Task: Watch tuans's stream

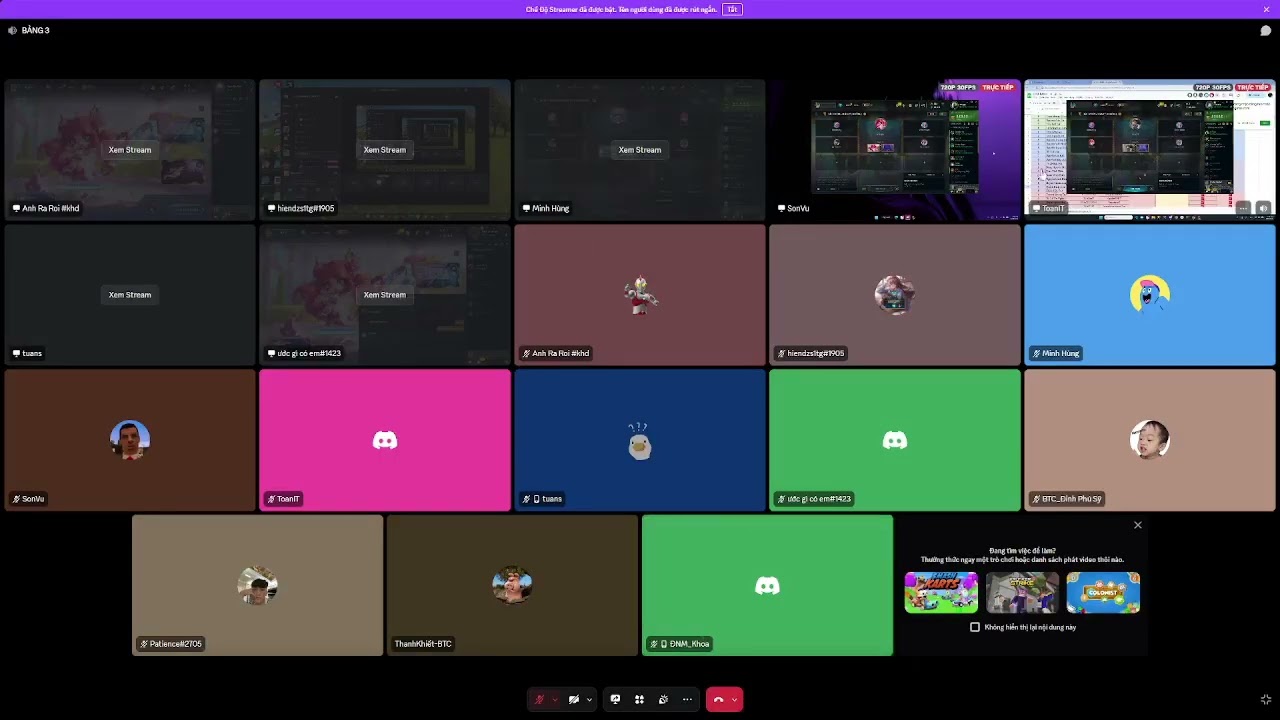Action: tap(130, 295)
